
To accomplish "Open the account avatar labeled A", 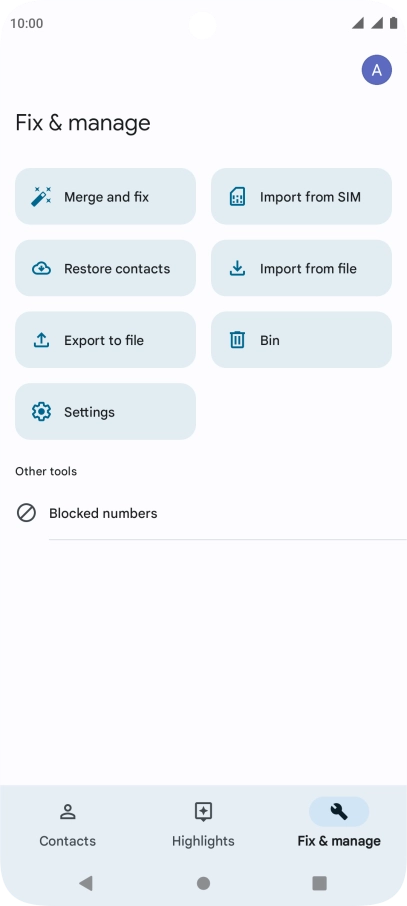I will click(377, 70).
